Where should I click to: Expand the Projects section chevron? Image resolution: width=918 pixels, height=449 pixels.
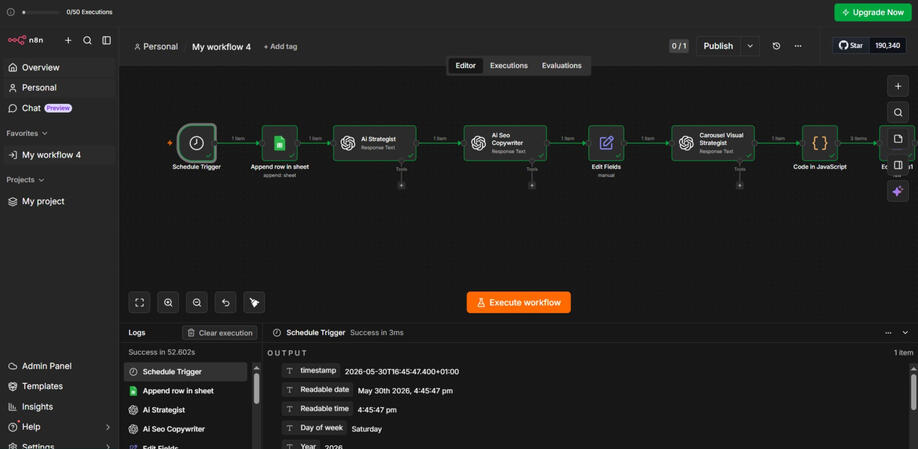point(42,180)
